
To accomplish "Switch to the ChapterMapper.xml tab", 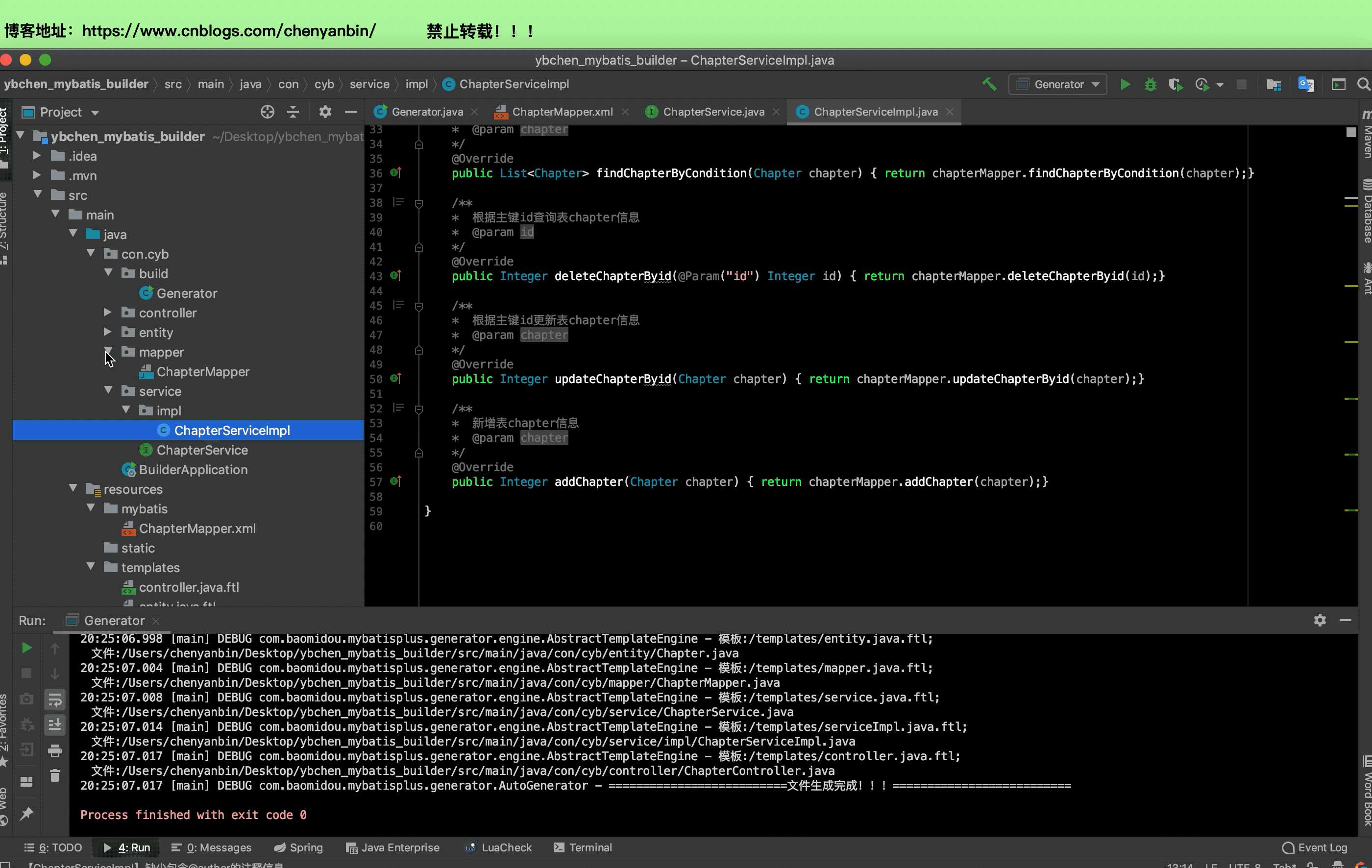I will point(562,112).
